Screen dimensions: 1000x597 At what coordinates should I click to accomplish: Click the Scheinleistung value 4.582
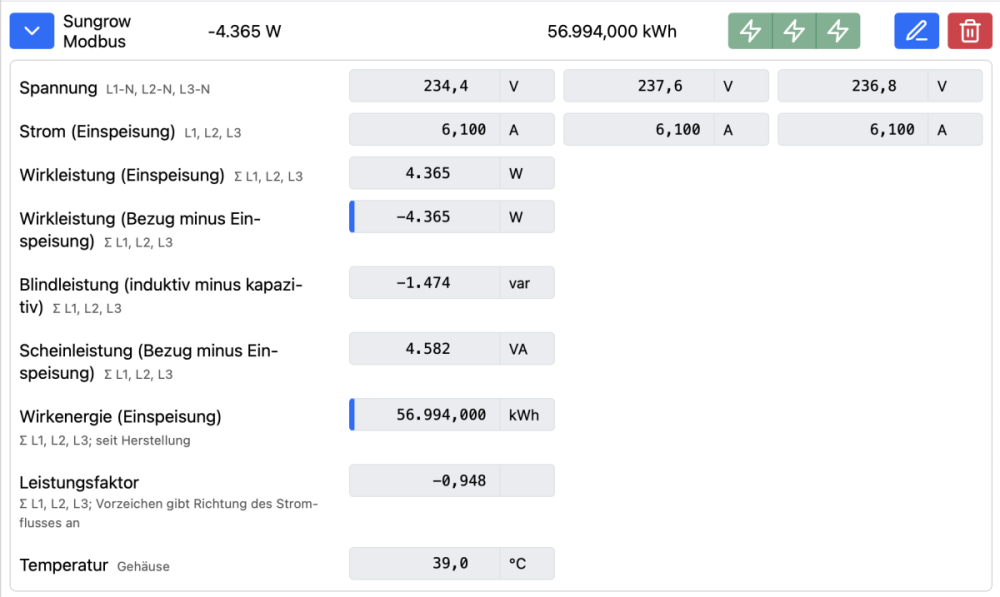425,349
